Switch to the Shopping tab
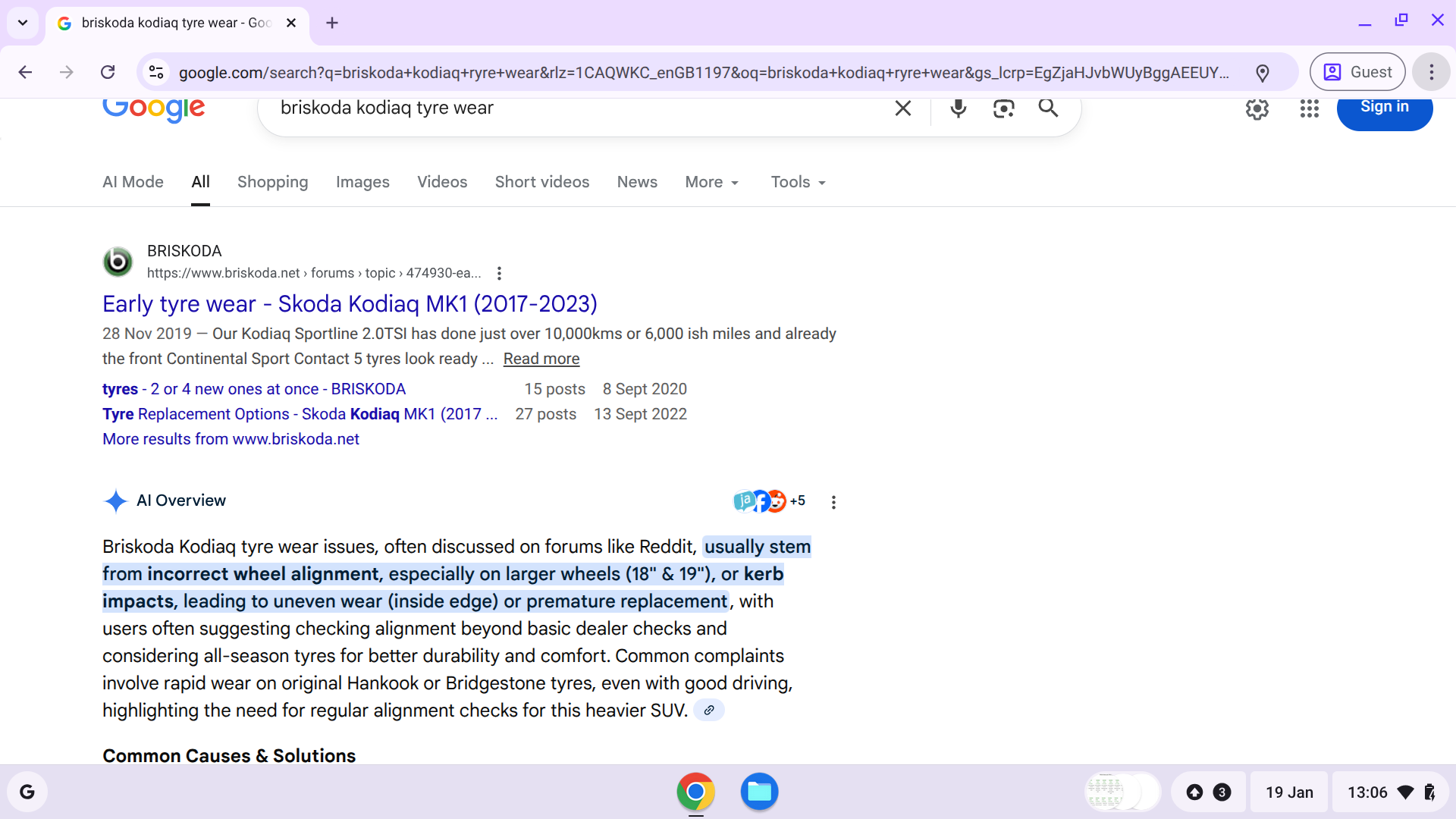 [272, 182]
